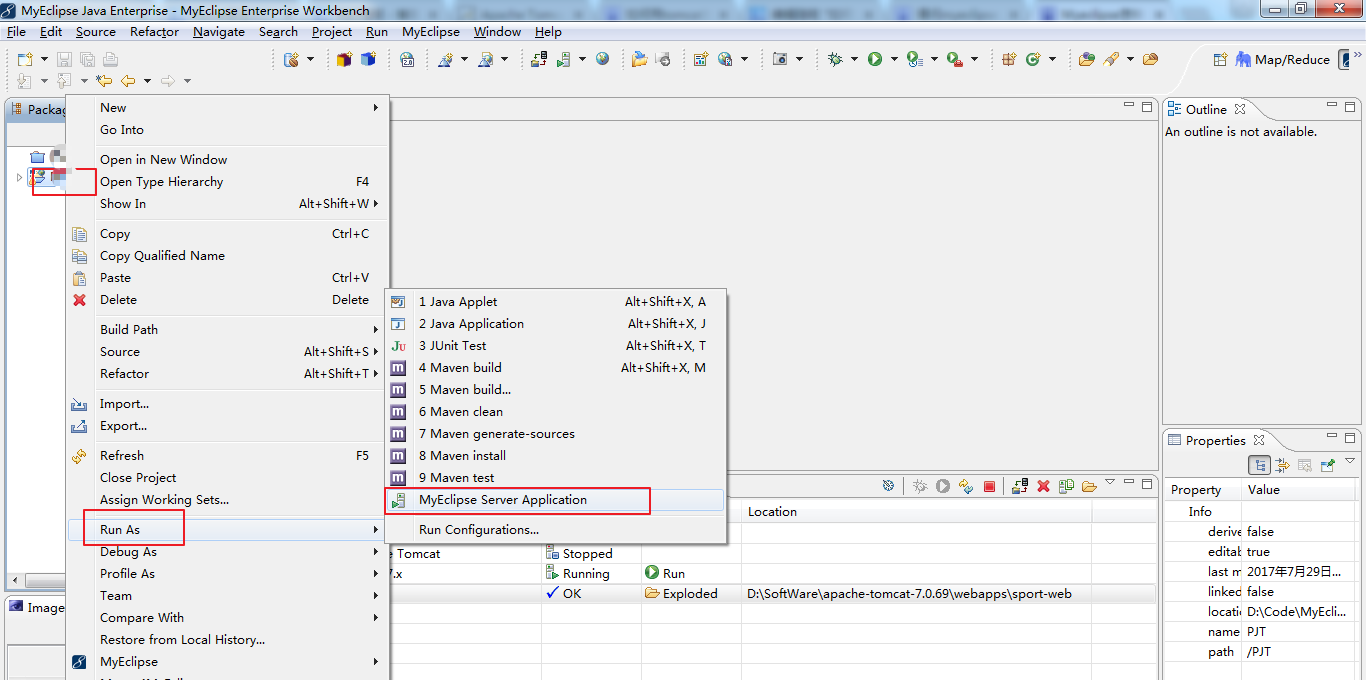Click Debug As in context menu
The height and width of the screenshot is (680, 1366).
coord(227,552)
